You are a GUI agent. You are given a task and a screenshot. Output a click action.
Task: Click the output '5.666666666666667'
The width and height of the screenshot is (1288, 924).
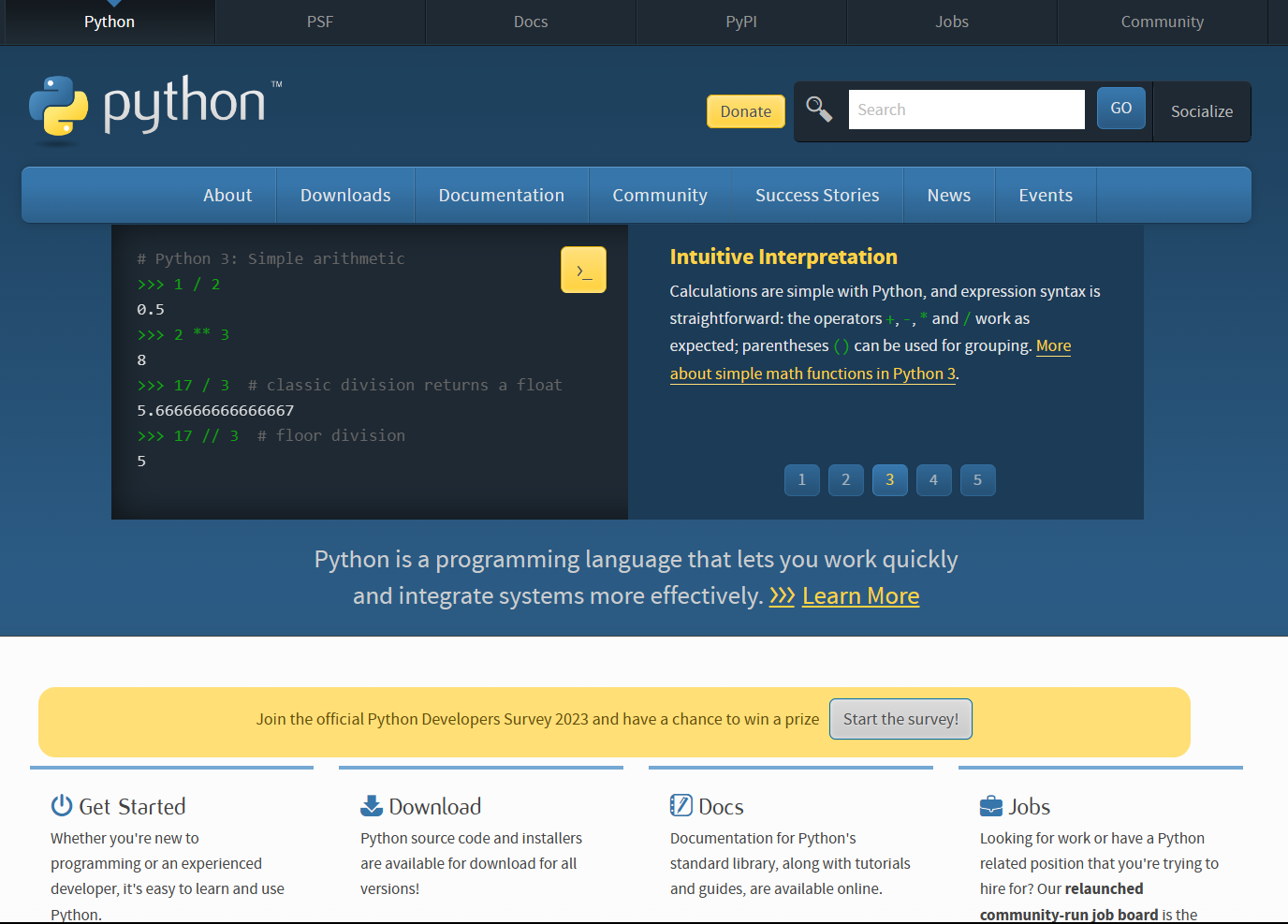[215, 410]
